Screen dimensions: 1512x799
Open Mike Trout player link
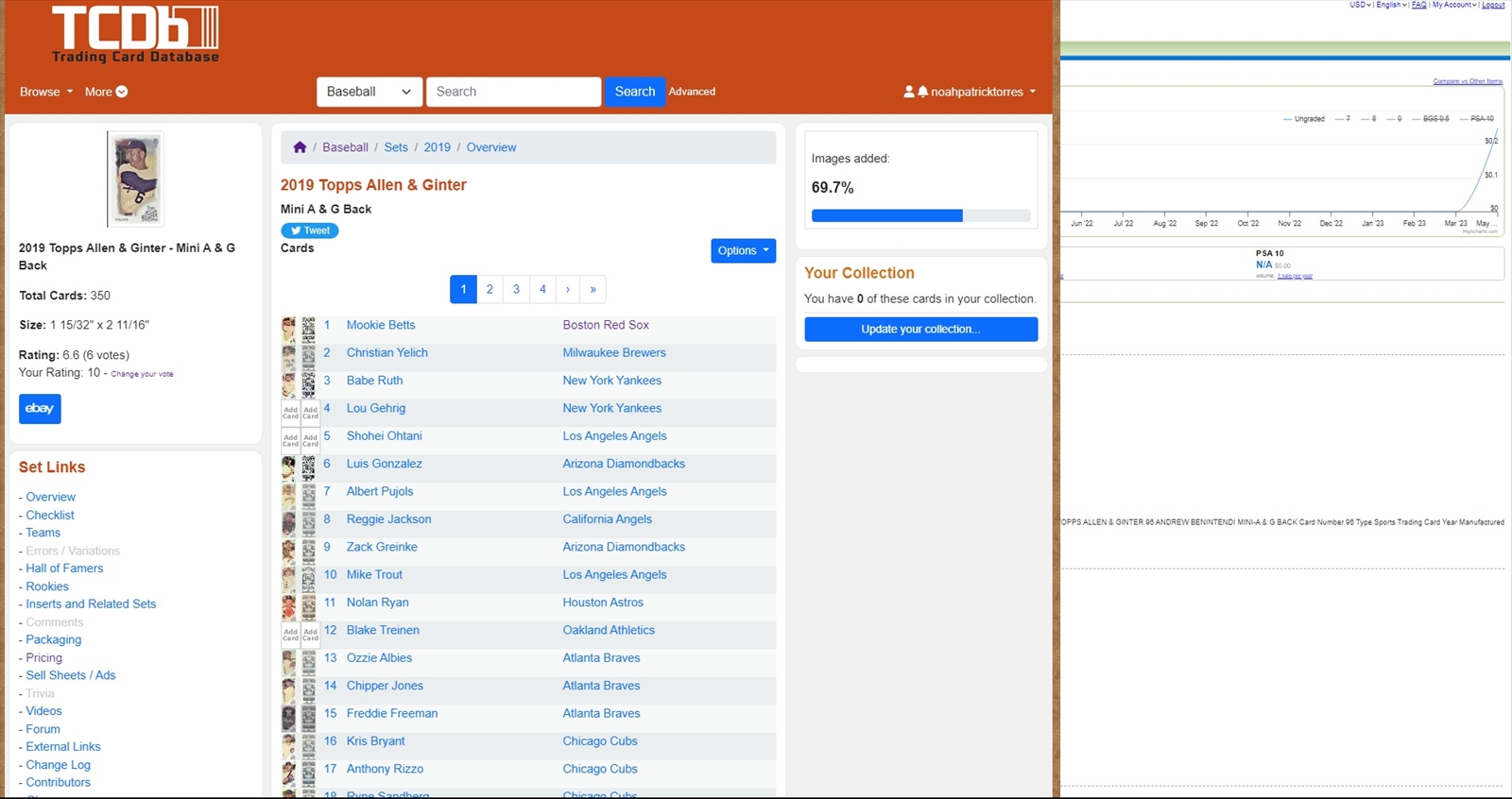pos(374,575)
